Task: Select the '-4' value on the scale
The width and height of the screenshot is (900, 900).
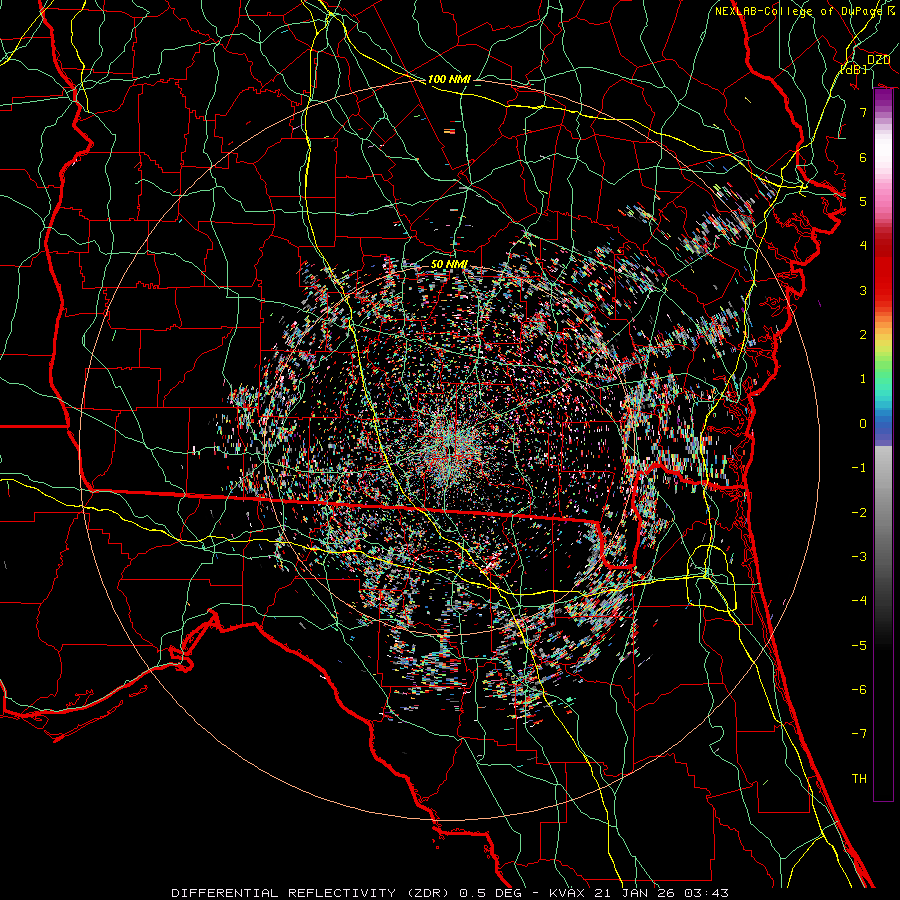Action: point(859,601)
